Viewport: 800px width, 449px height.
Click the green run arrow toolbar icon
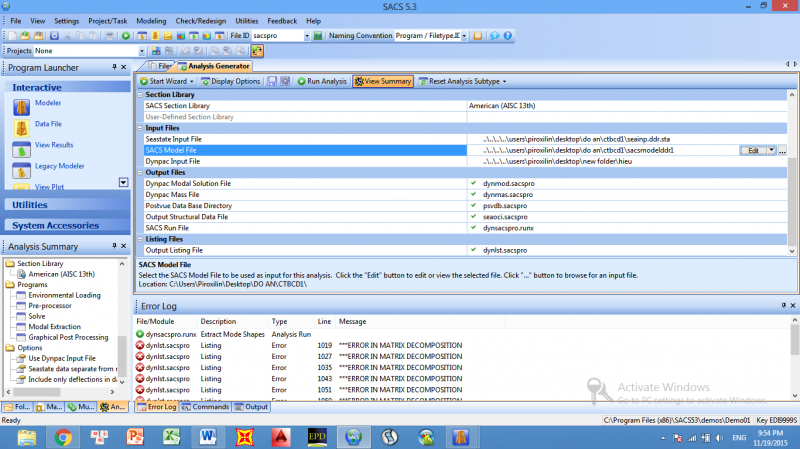coord(126,36)
